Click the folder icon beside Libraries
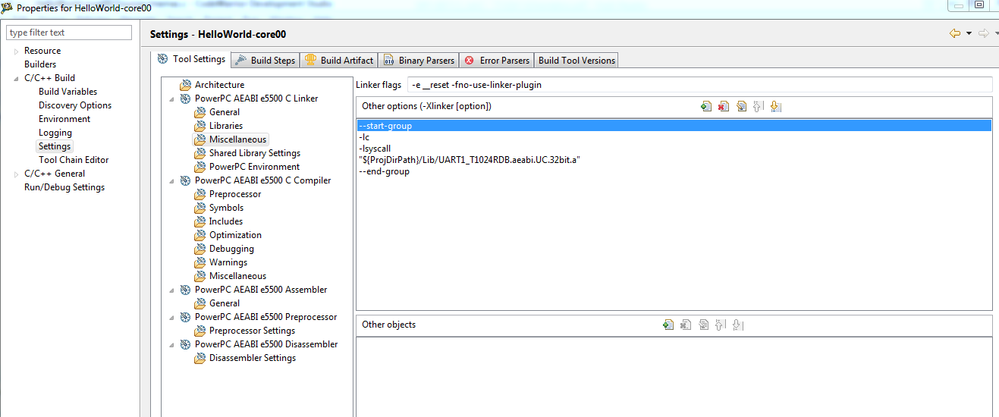999x417 pixels. [199, 126]
